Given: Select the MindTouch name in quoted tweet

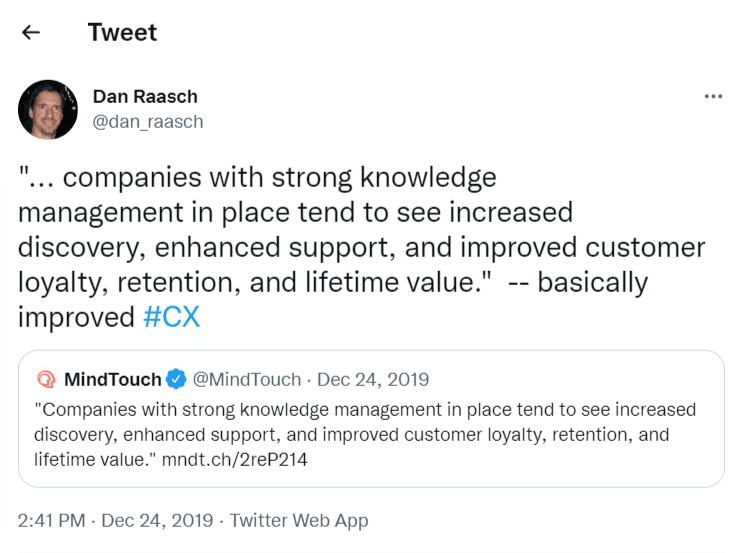Looking at the screenshot, I should pos(112,380).
